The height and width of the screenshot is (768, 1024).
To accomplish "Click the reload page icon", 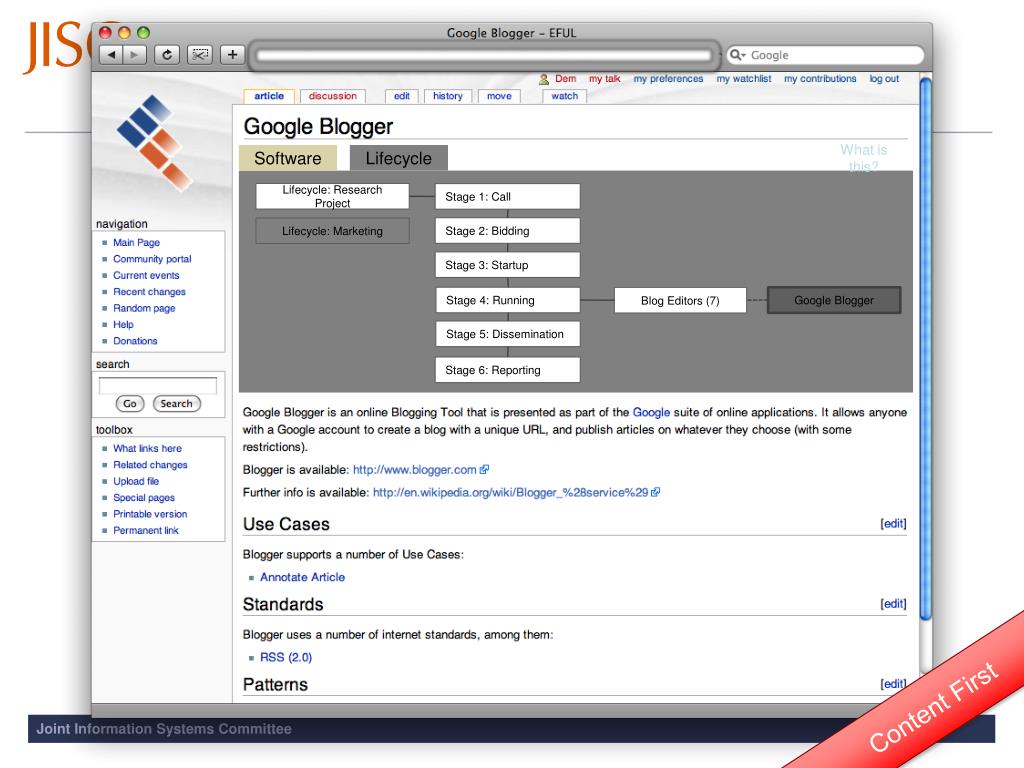I will (x=167, y=55).
